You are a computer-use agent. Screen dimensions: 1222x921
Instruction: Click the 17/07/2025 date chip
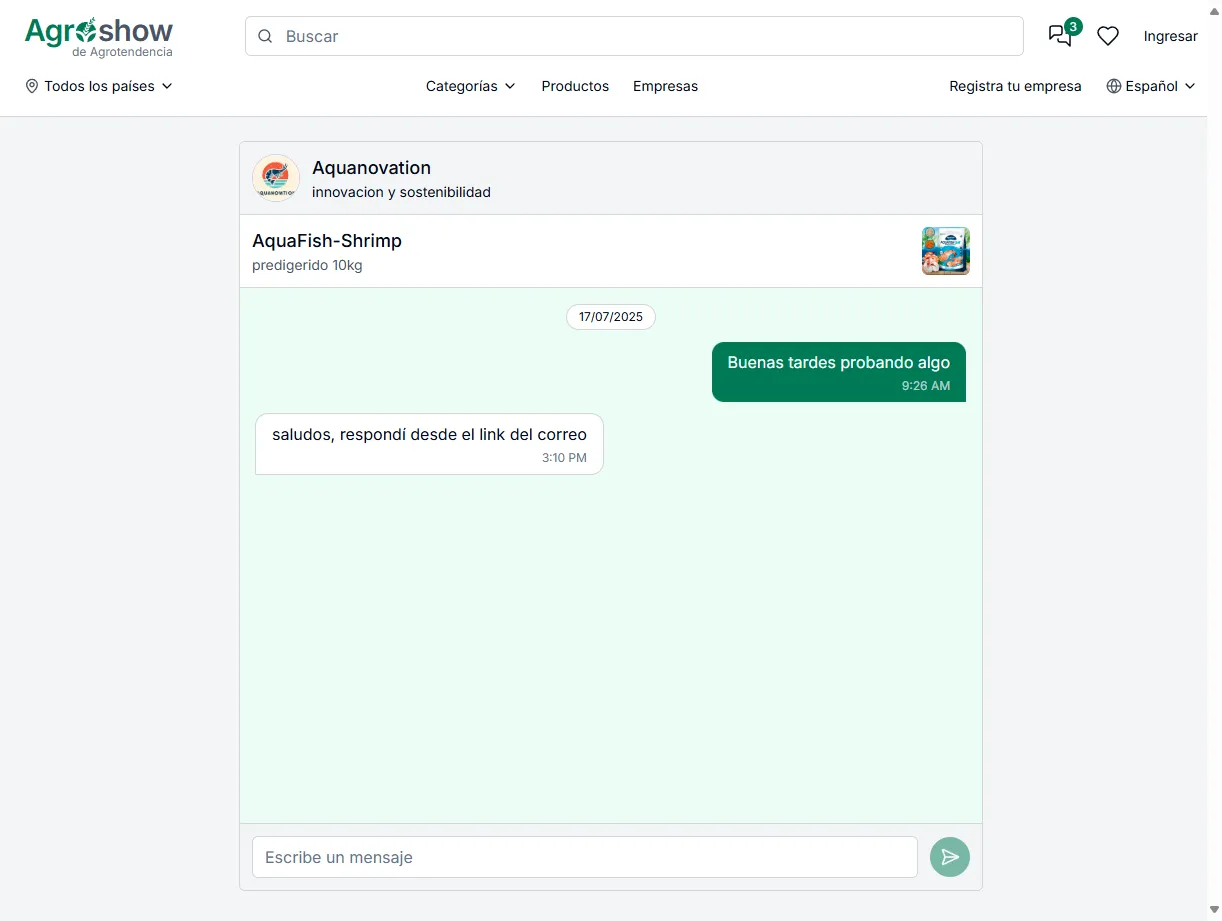pyautogui.click(x=611, y=317)
